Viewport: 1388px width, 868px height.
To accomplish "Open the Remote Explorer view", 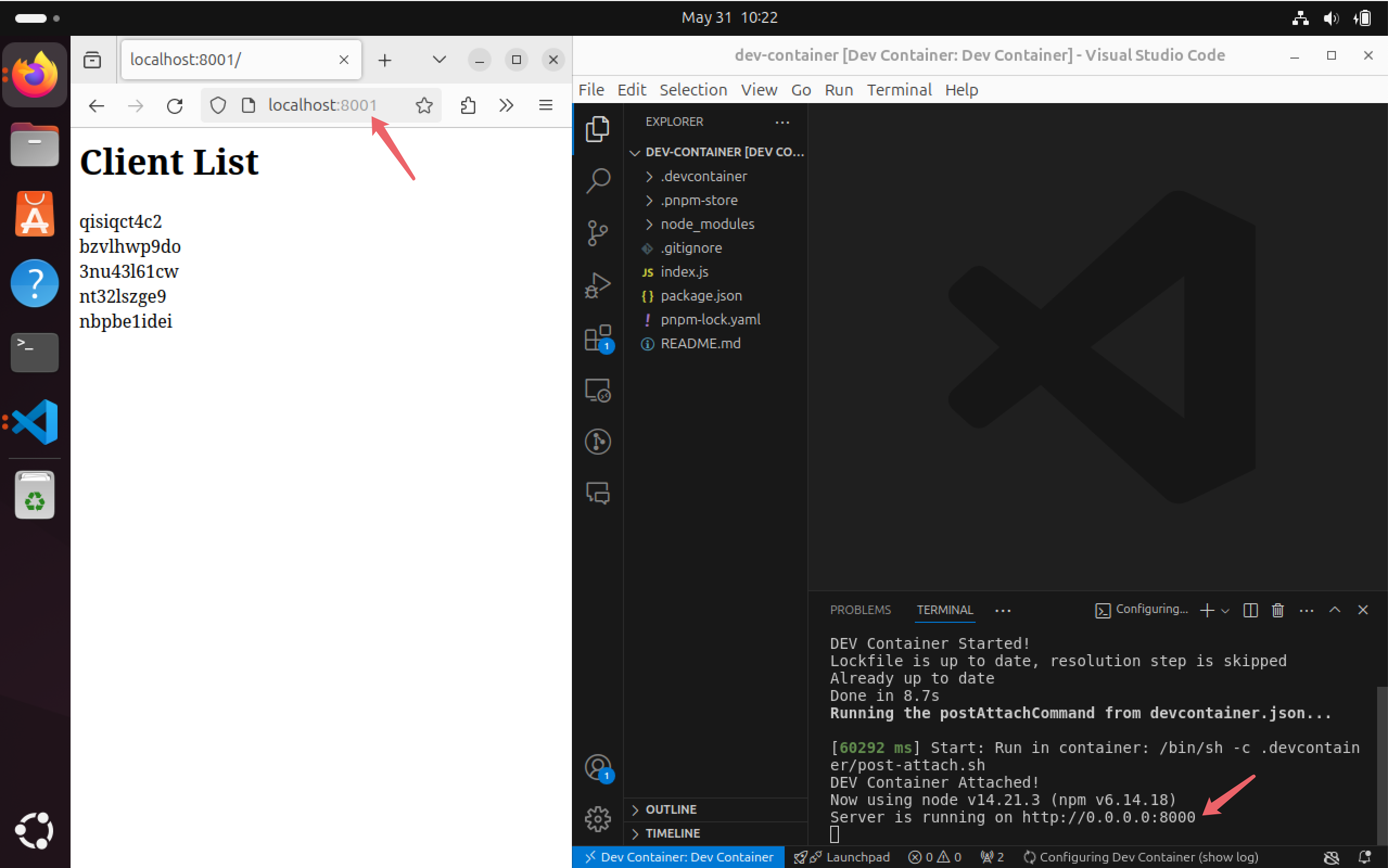I will (x=597, y=391).
